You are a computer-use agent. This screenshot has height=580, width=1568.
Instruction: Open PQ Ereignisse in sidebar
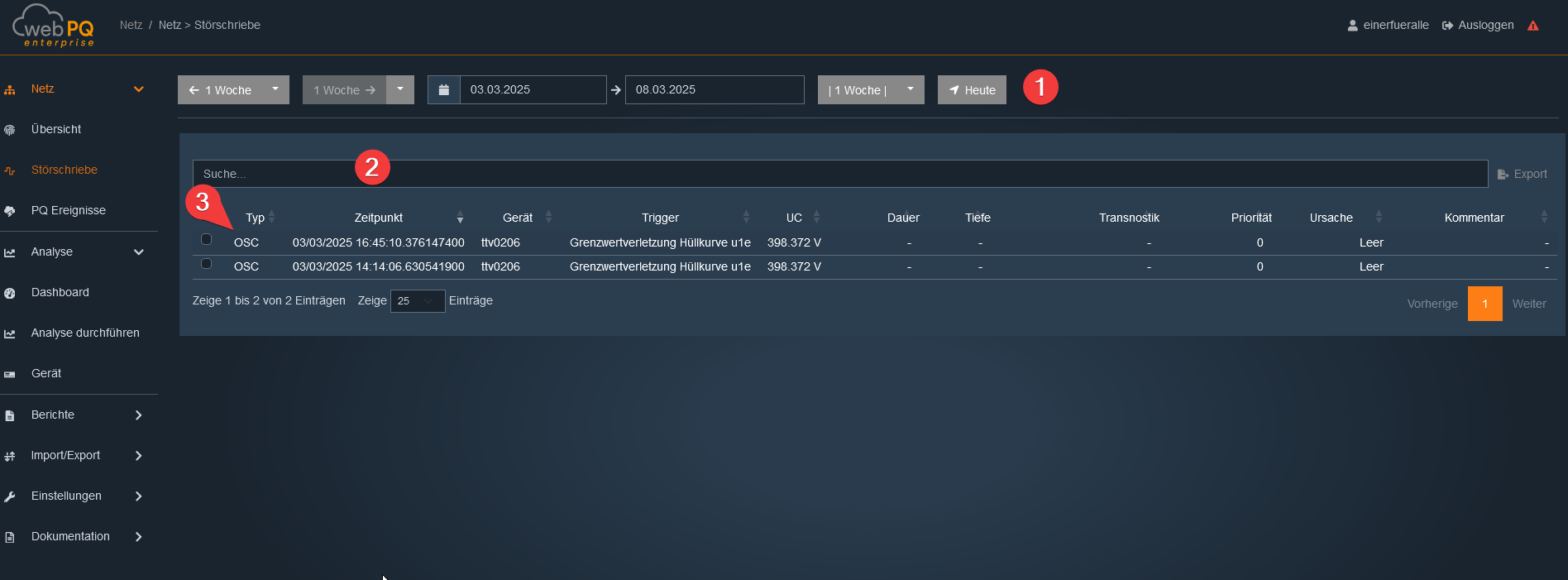[68, 210]
